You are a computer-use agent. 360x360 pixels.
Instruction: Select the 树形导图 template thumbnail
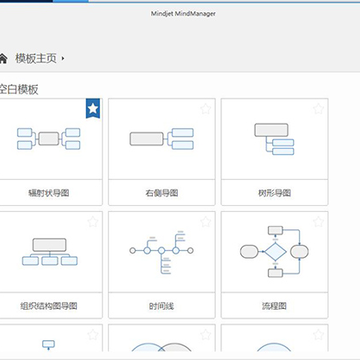click(x=274, y=139)
